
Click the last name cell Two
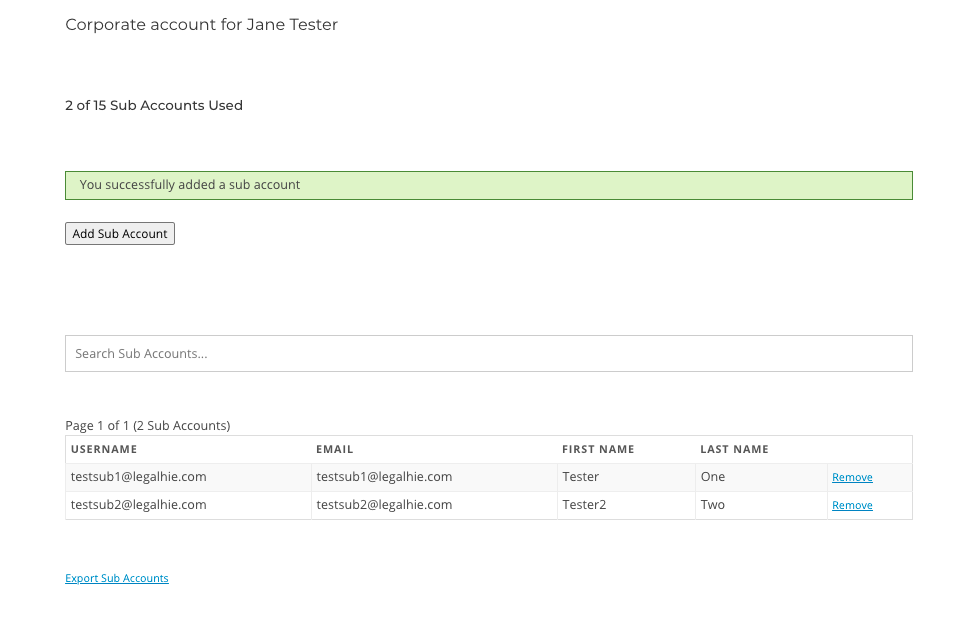(761, 505)
